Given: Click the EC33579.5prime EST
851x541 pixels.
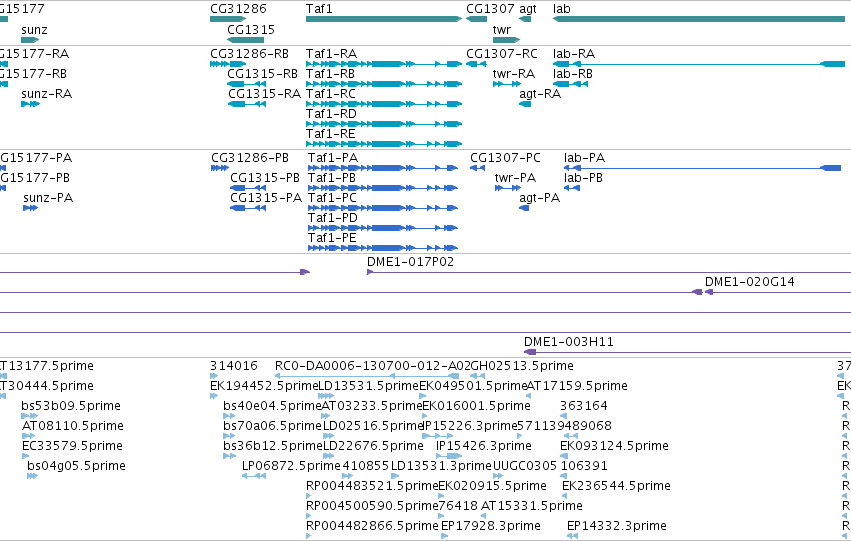Looking at the screenshot, I should point(28,456).
